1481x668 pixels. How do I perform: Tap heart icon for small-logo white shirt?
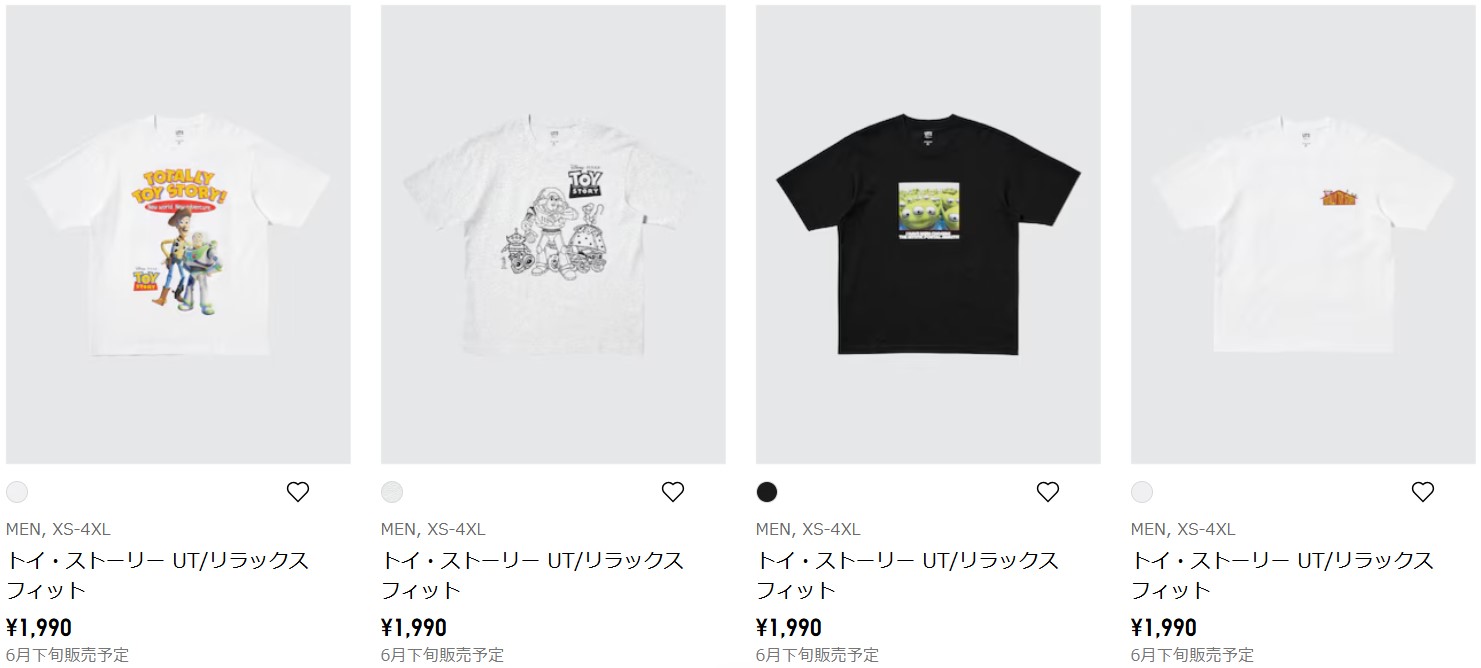tap(1423, 492)
